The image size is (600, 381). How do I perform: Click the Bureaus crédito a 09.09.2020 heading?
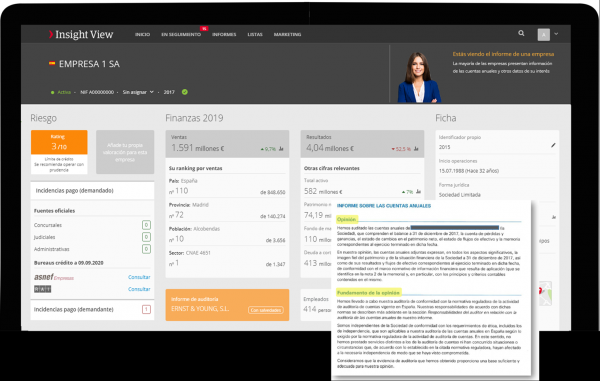(68, 263)
